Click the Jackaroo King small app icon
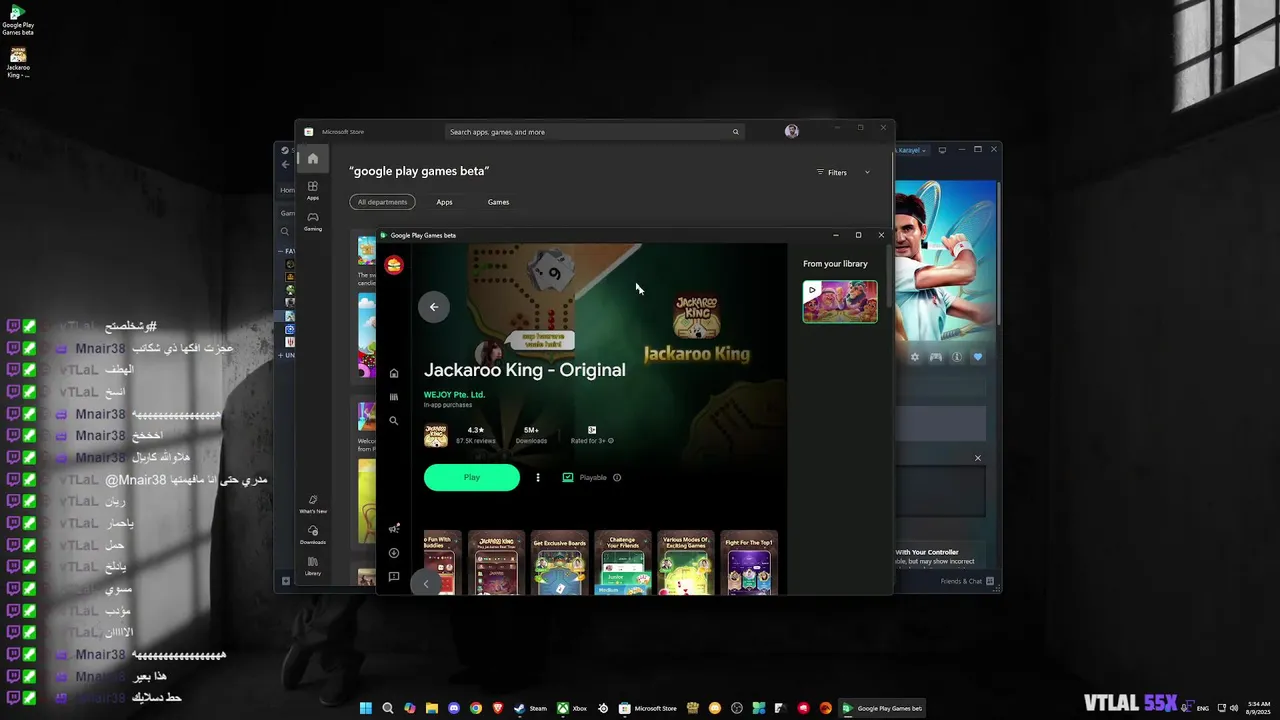This screenshot has width=1280, height=720. (436, 435)
